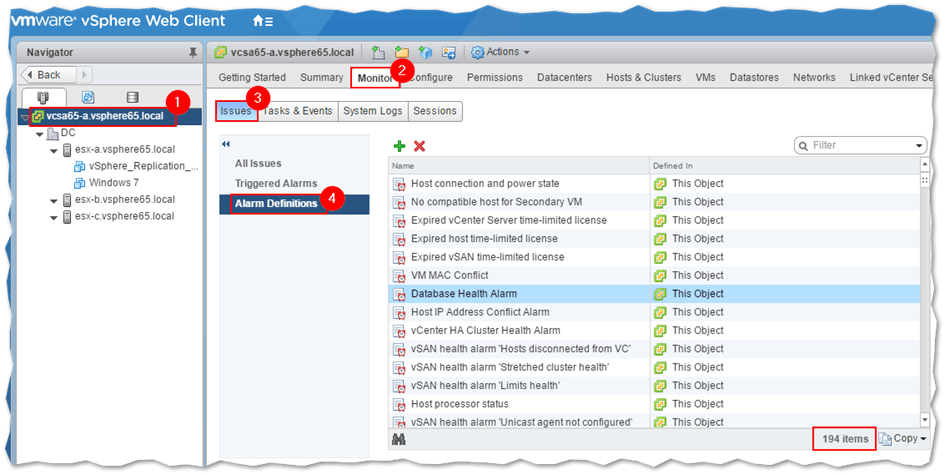Select the Windows 7 virtual machine
This screenshot has width=945, height=475.
click(114, 183)
